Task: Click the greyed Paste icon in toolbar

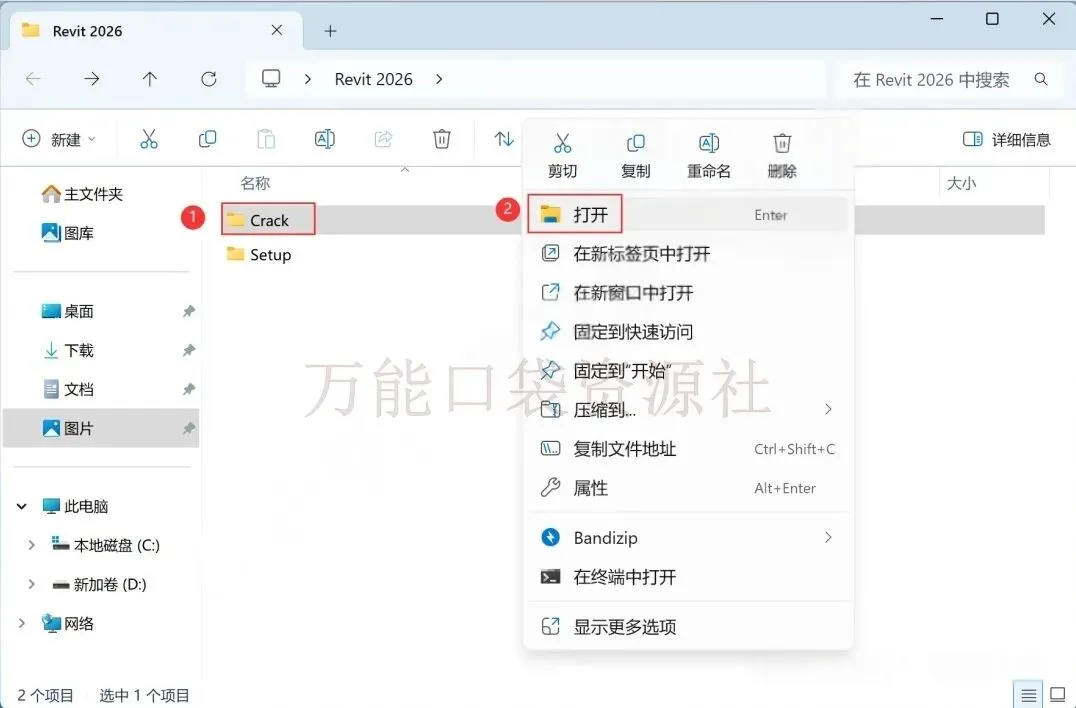Action: coord(266,139)
